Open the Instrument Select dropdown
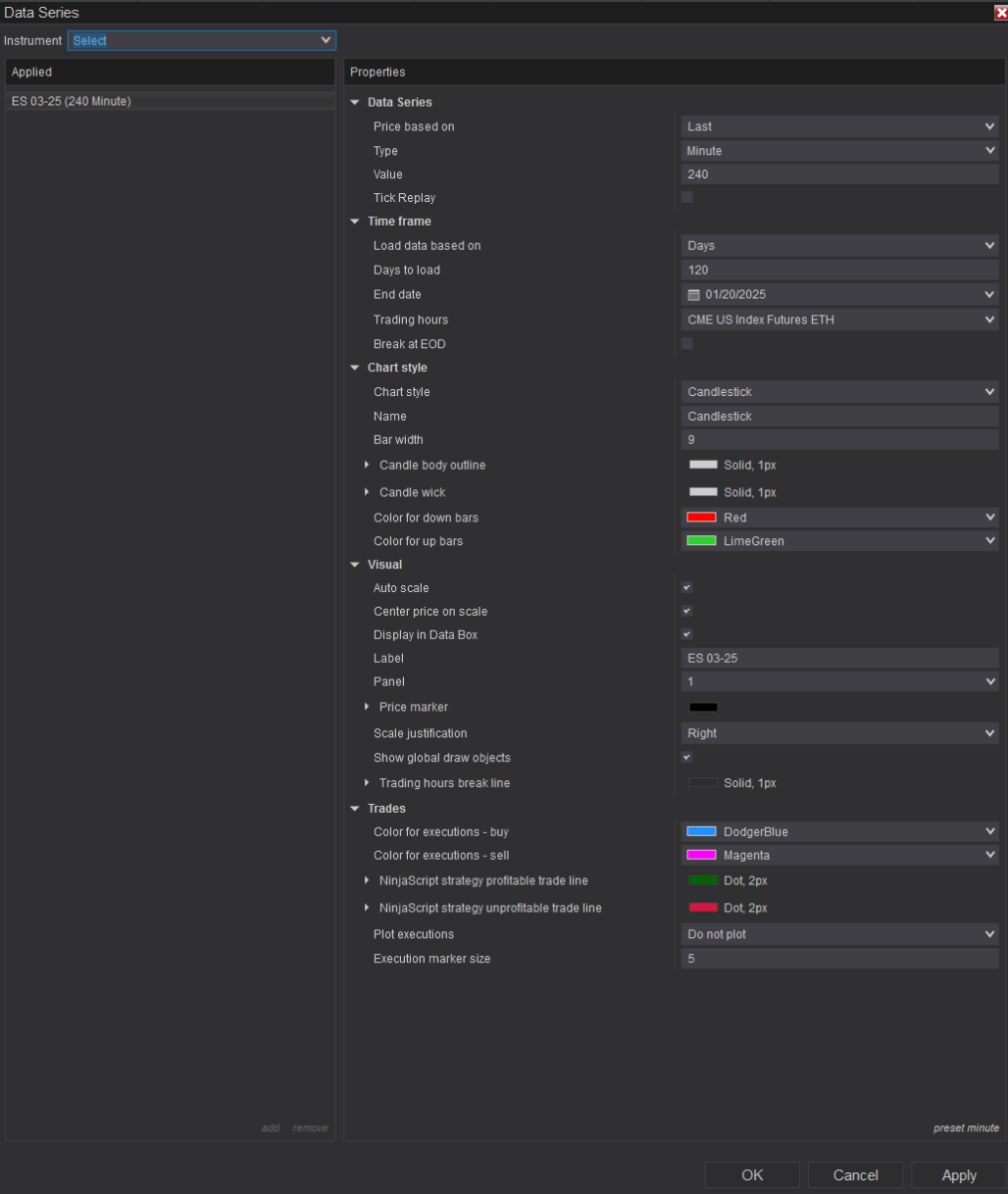 click(202, 41)
